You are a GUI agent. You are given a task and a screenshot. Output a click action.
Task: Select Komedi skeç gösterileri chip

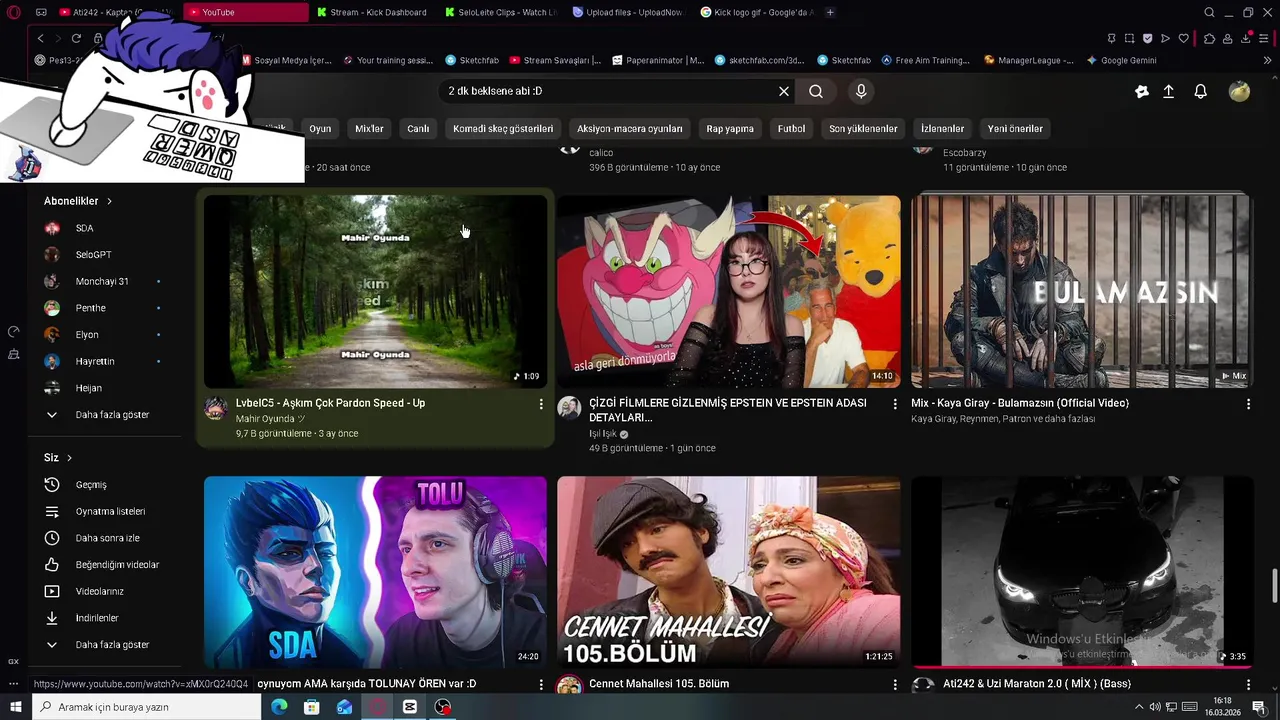[503, 128]
